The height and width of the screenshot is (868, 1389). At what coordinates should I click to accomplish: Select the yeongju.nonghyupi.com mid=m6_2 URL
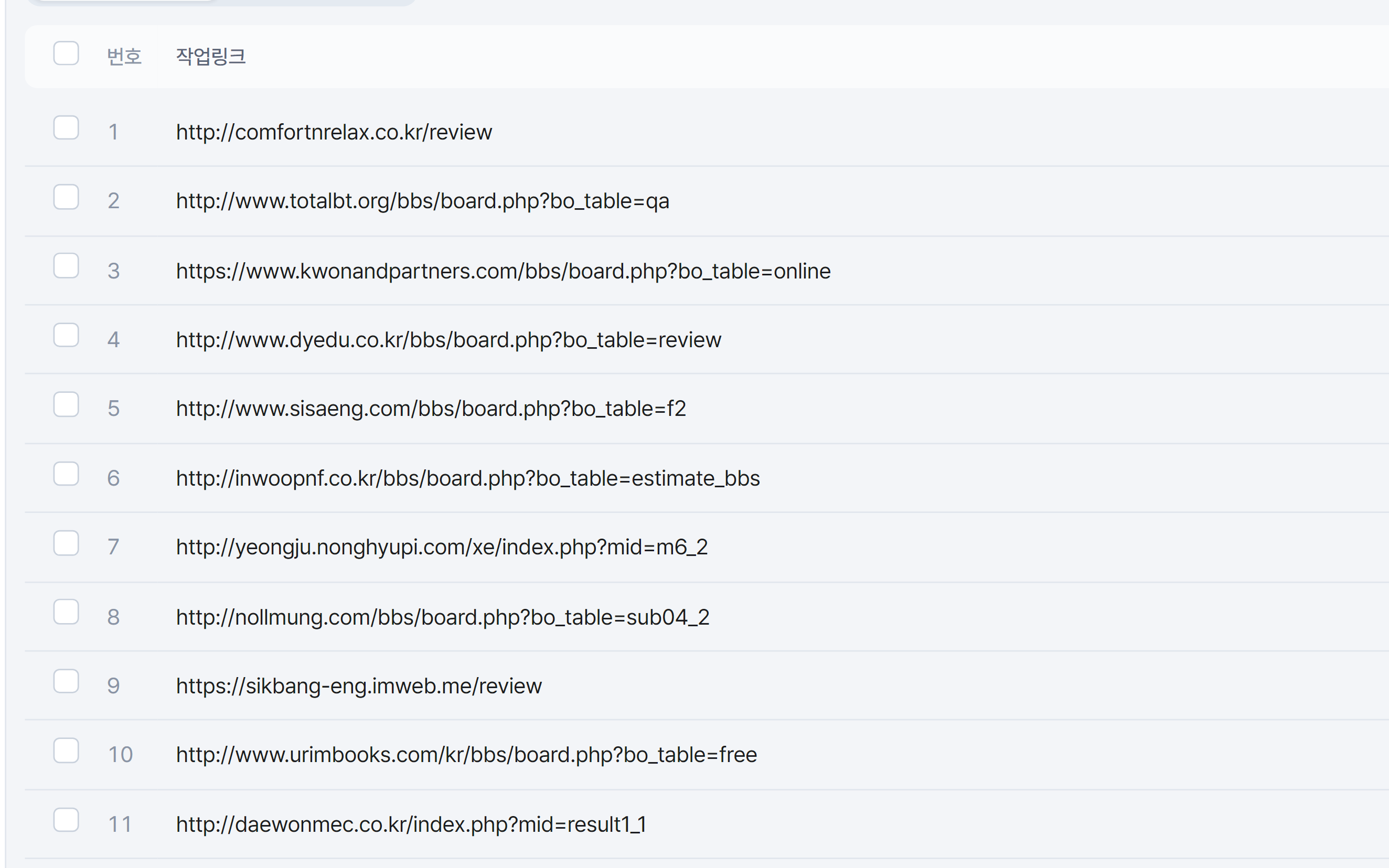(442, 548)
